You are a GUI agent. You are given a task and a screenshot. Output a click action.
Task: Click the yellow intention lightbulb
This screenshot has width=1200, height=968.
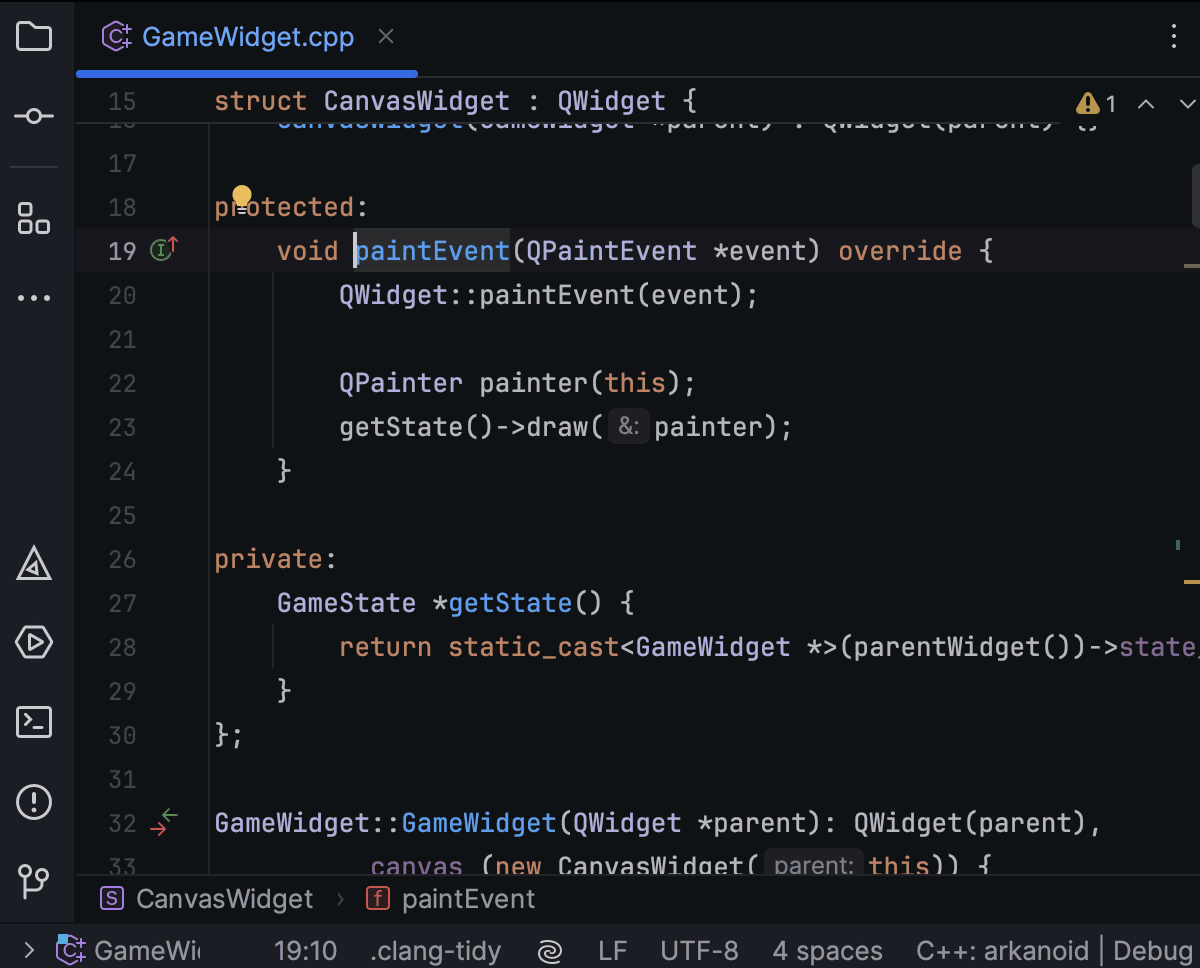coord(242,196)
